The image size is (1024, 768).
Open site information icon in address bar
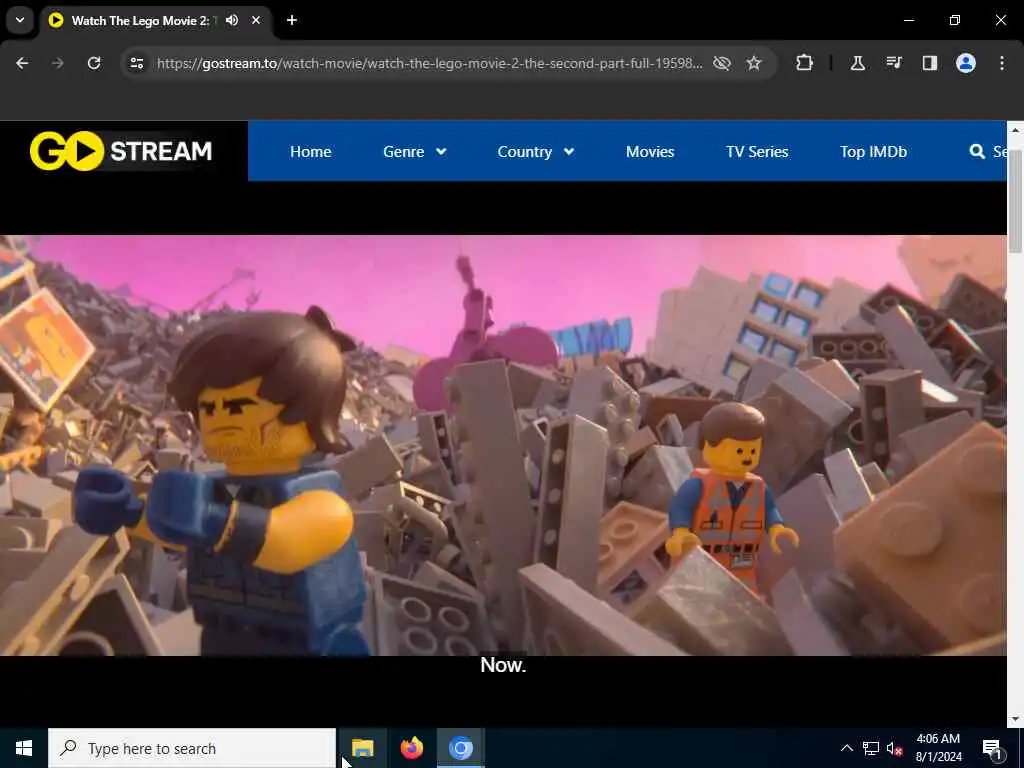tap(136, 63)
